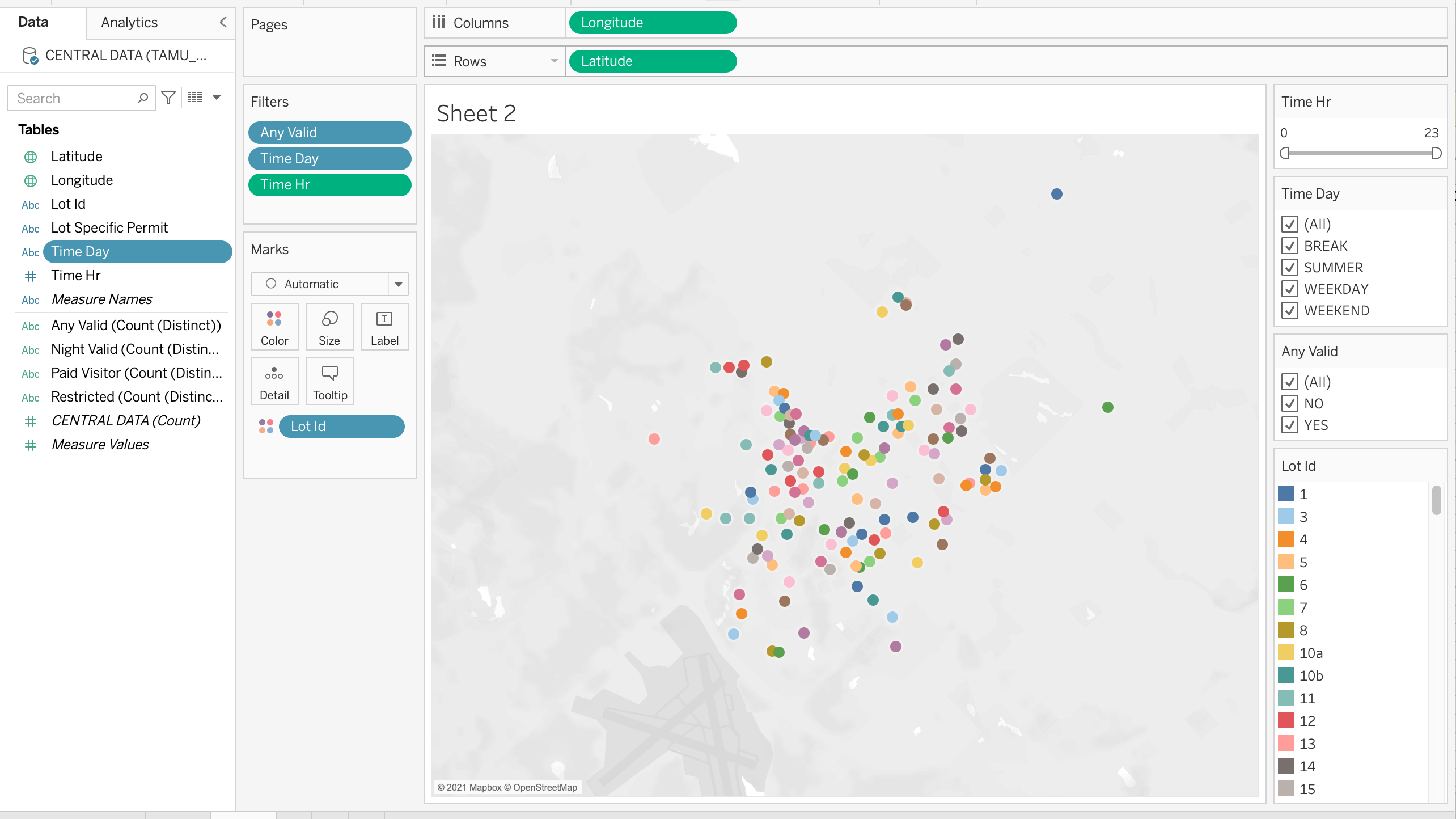Uncheck the SUMMER Time Day checkbox
1456x819 pixels.
point(1290,267)
